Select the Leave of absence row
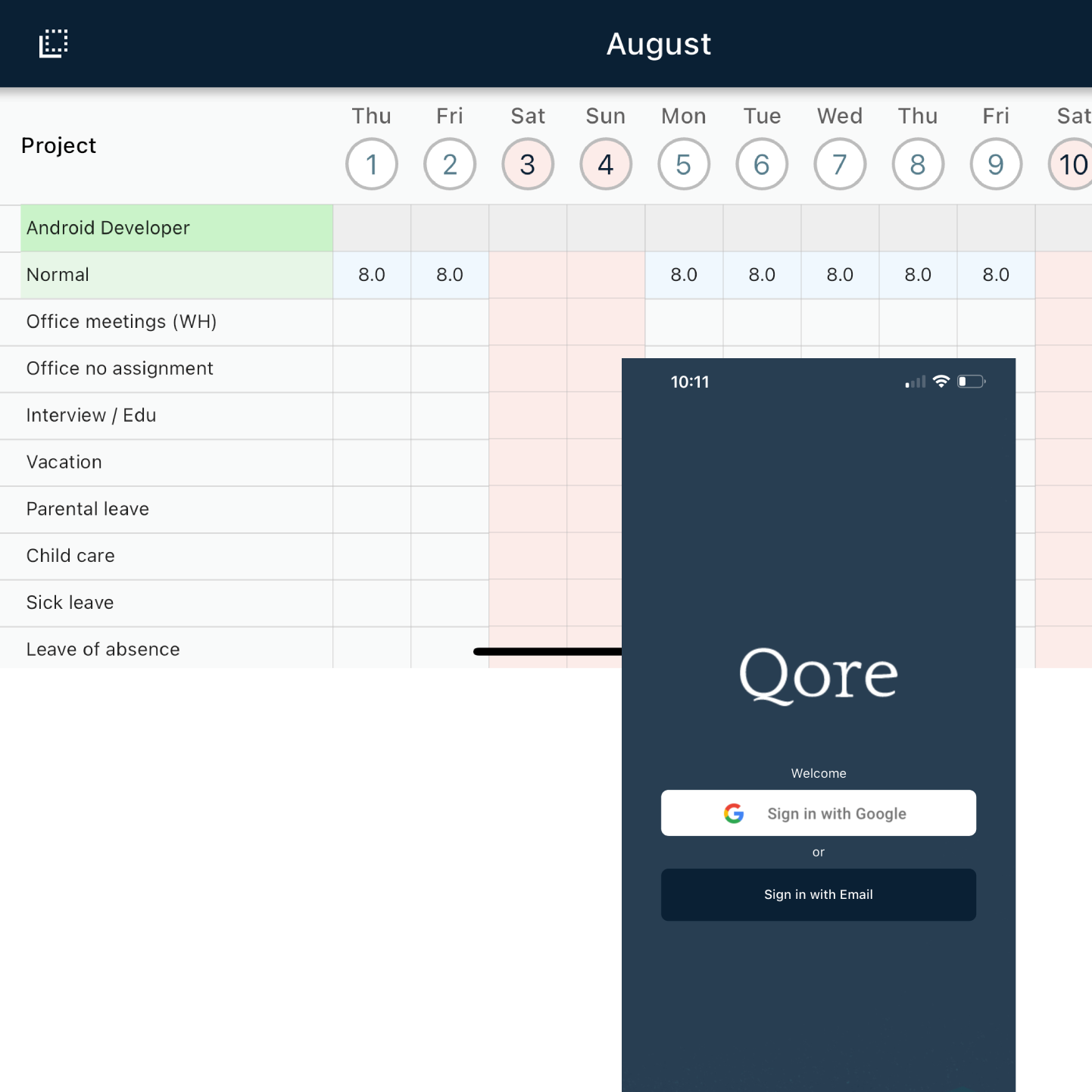The height and width of the screenshot is (1092, 1092). pos(167,648)
